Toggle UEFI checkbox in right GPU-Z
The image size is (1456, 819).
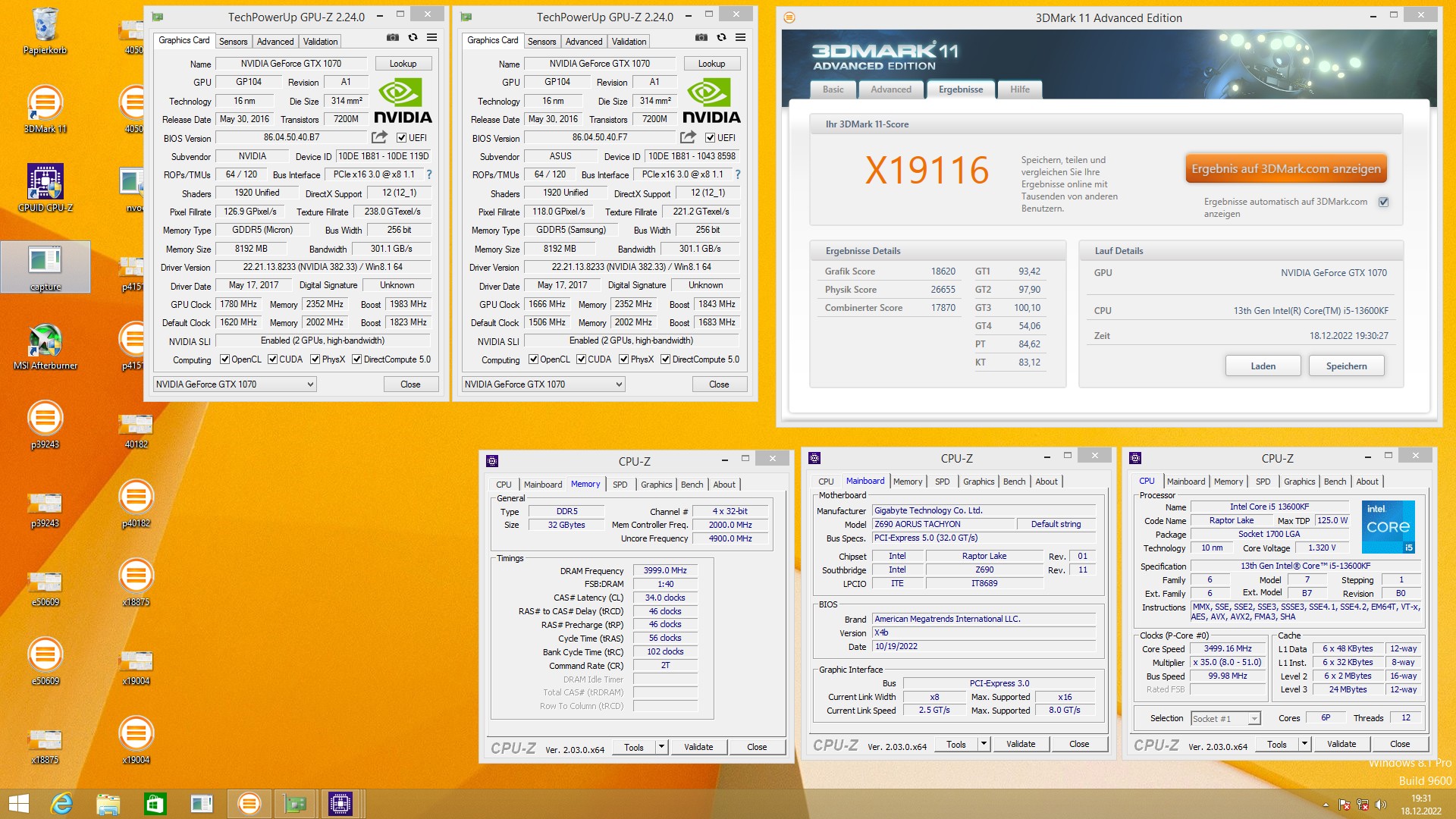point(710,138)
